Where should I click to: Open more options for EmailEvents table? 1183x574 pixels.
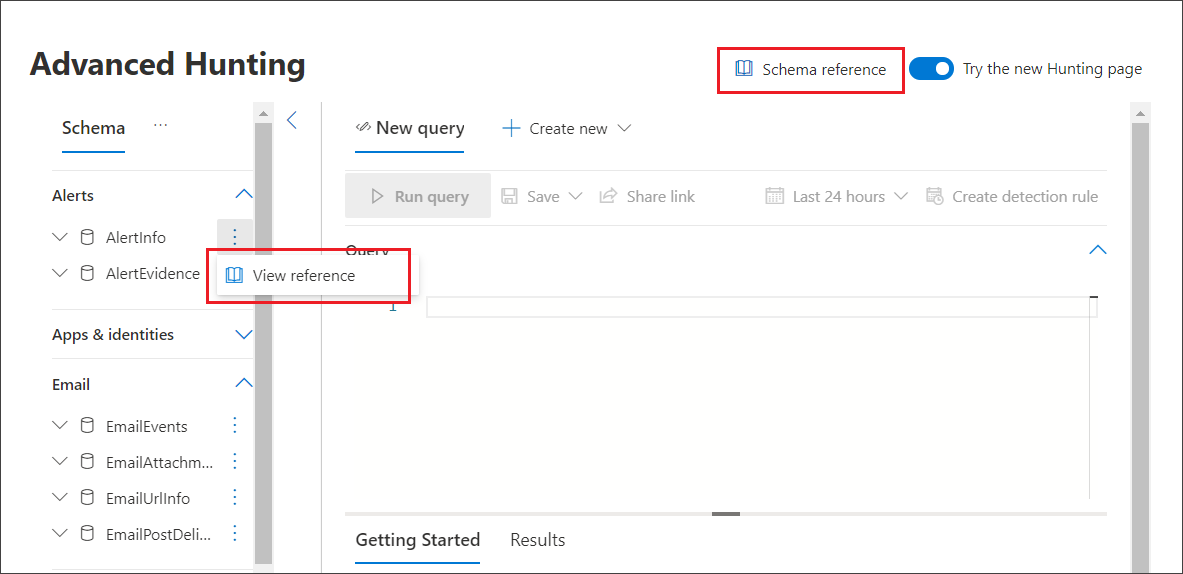tap(235, 426)
